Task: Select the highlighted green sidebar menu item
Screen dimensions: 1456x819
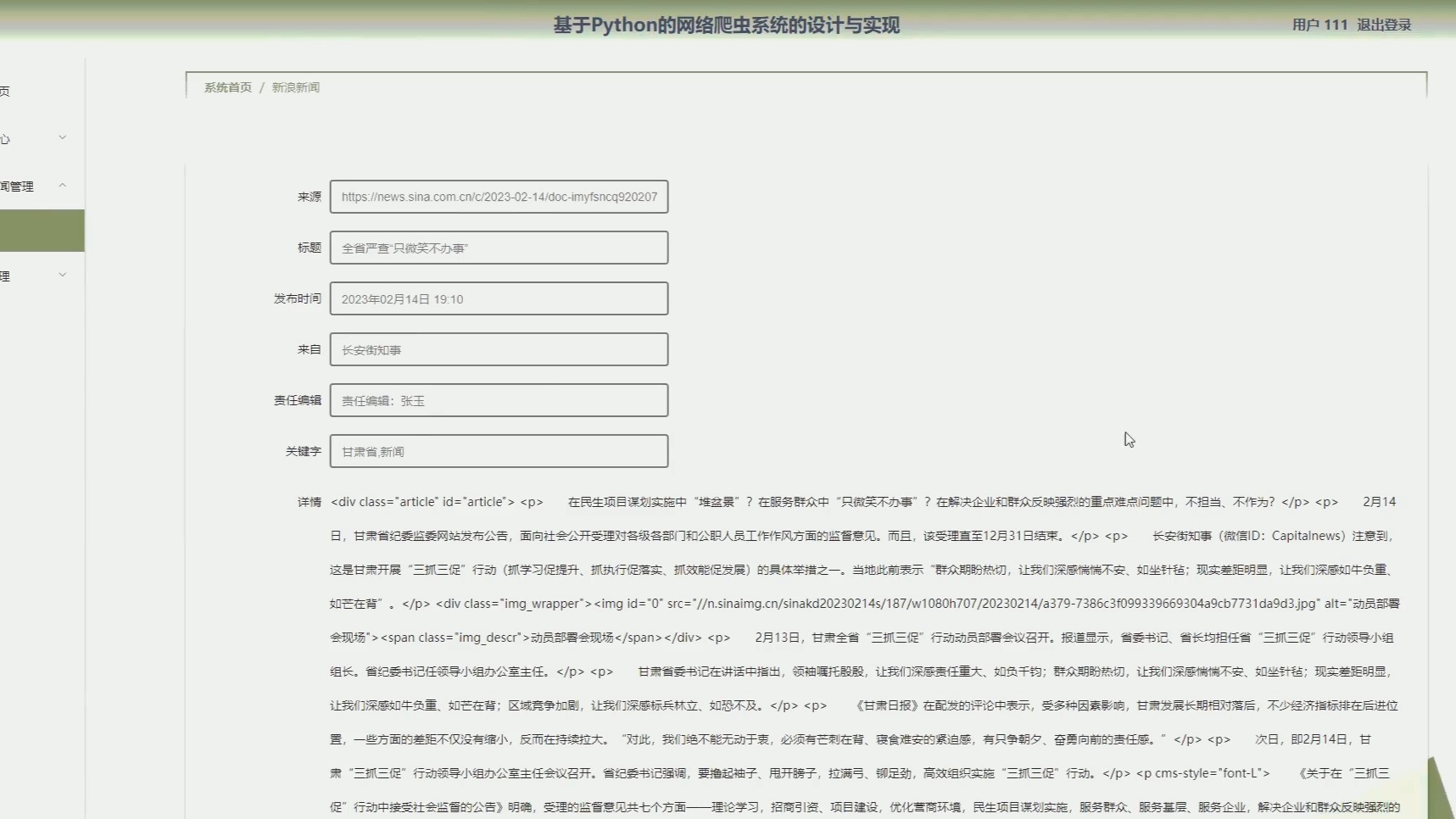Action: tap(42, 231)
